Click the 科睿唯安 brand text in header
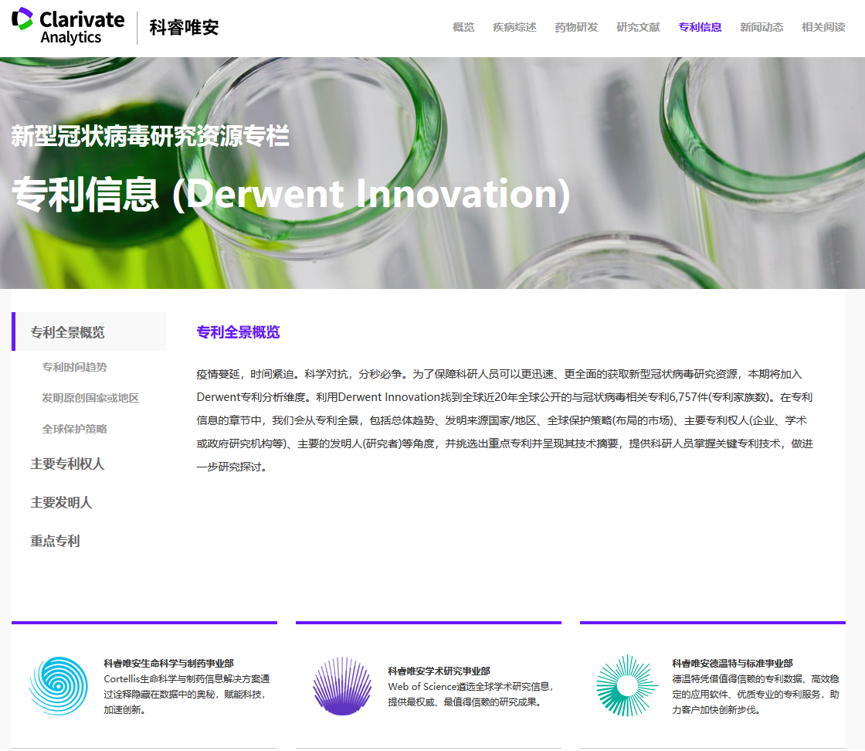Screen dimensions: 865x751 (184, 27)
